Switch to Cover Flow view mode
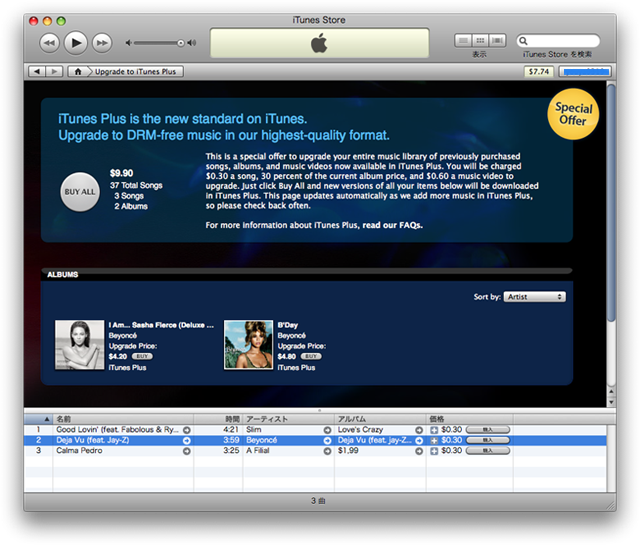640x545 pixels. [x=498, y=40]
